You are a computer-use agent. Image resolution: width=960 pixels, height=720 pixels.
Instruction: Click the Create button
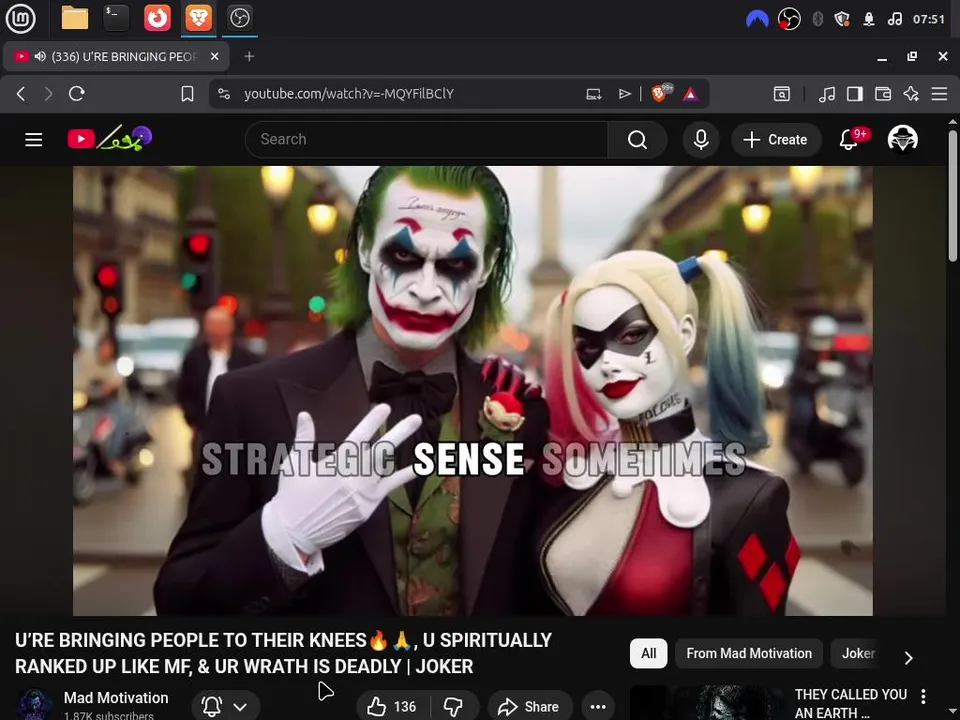776,140
